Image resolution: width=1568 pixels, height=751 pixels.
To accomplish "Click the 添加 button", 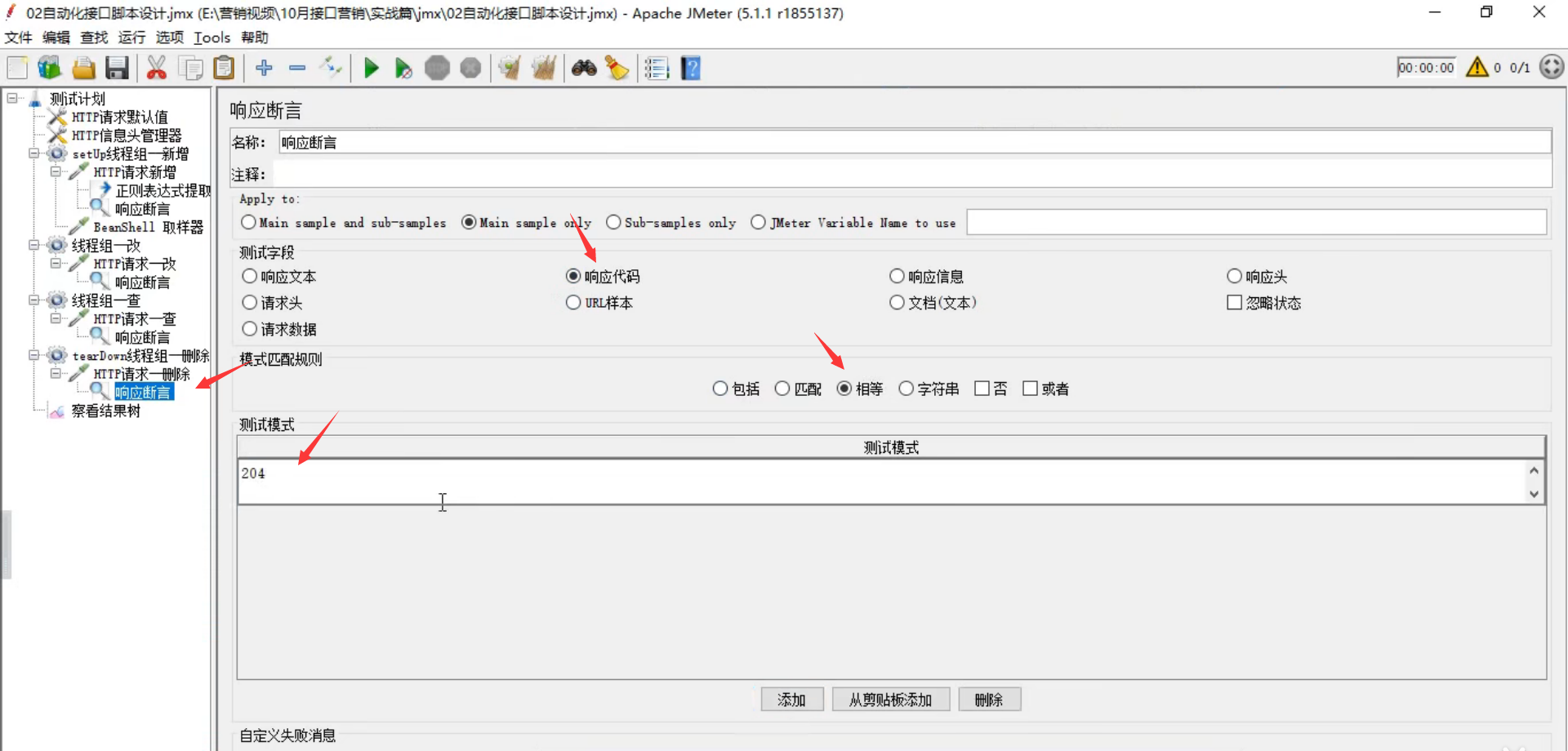I will (x=792, y=700).
